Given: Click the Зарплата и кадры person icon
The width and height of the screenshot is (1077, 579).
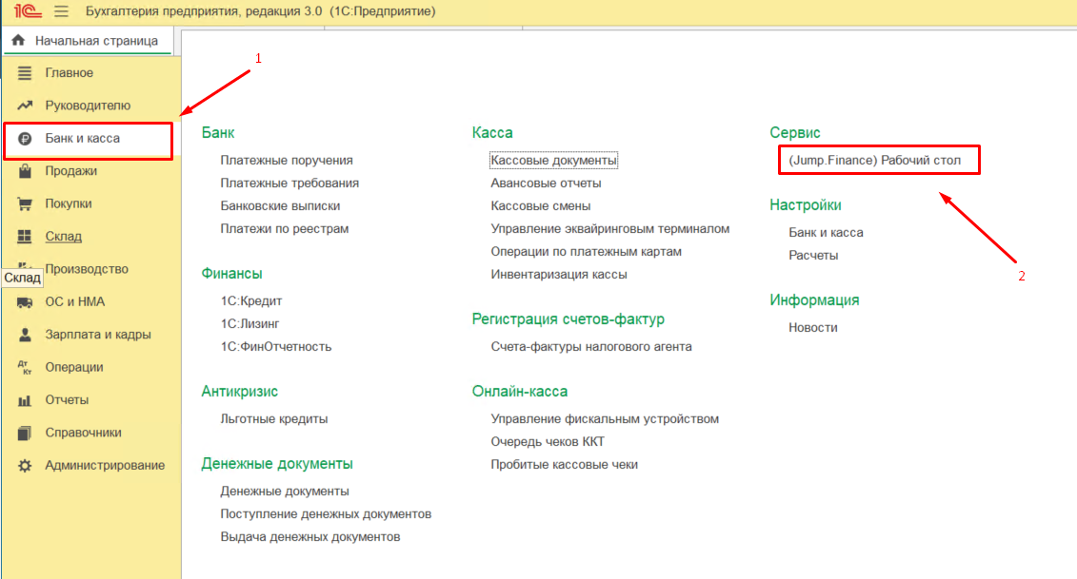Looking at the screenshot, I should point(25,335).
